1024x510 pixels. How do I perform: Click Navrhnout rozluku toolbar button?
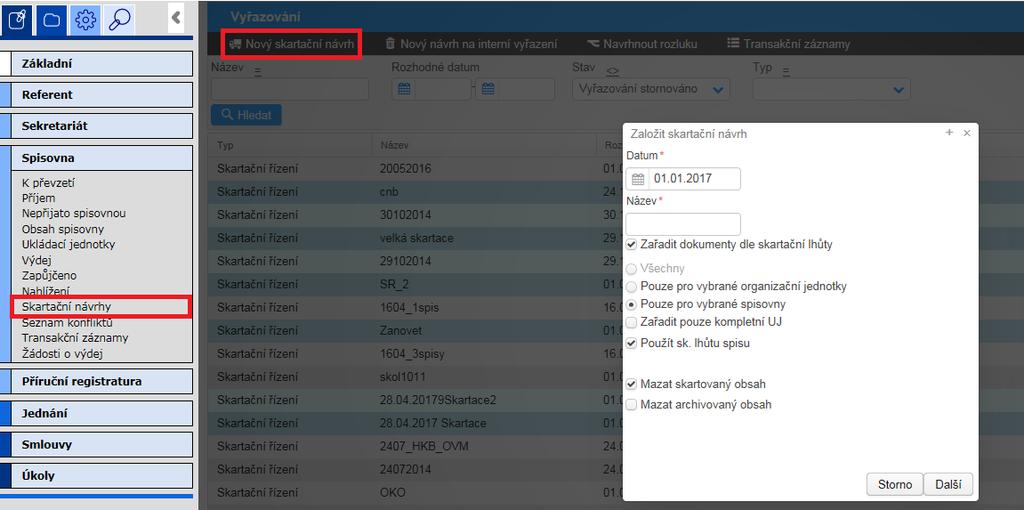tap(642, 44)
